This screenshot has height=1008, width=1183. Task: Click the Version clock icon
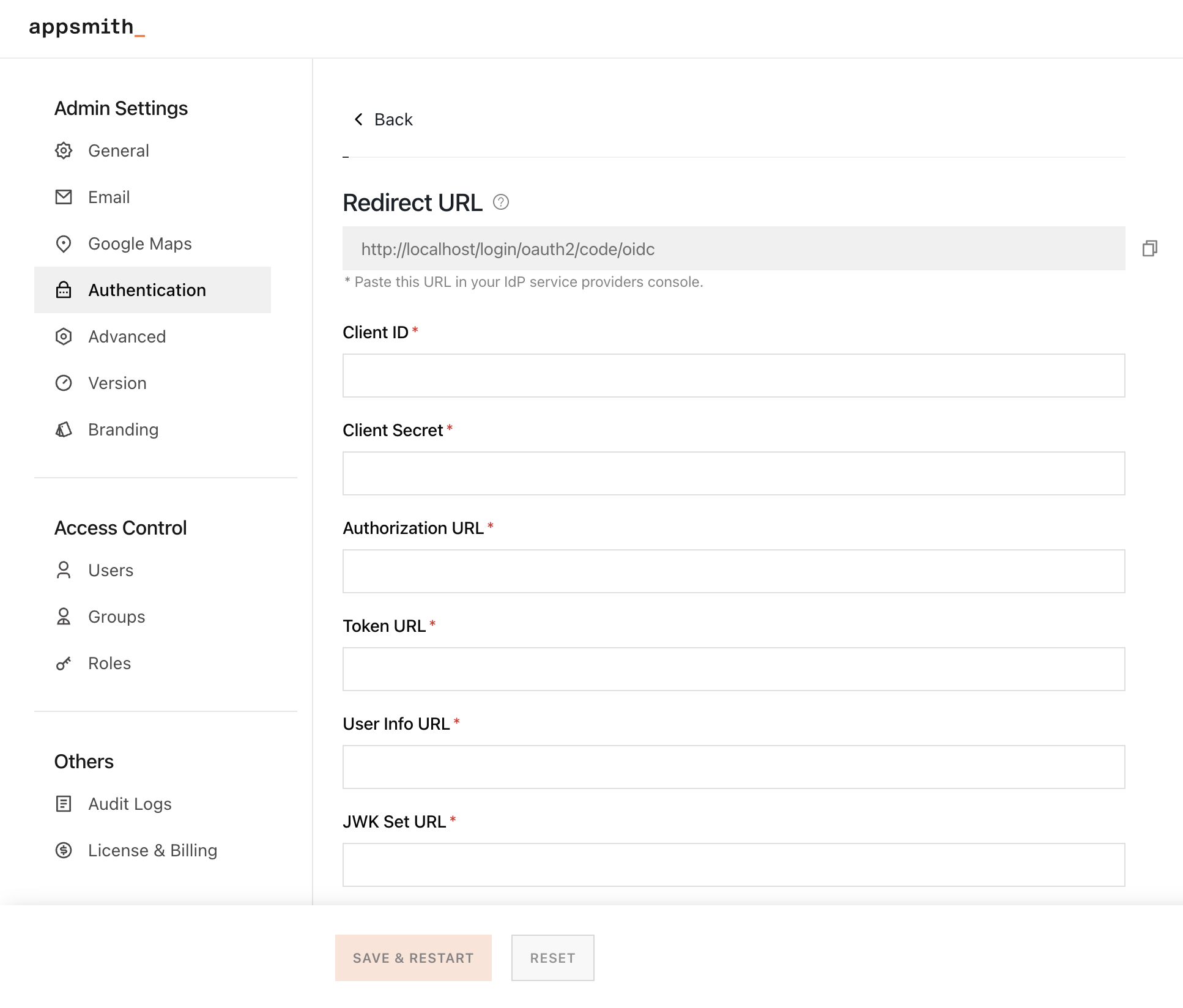coord(64,383)
